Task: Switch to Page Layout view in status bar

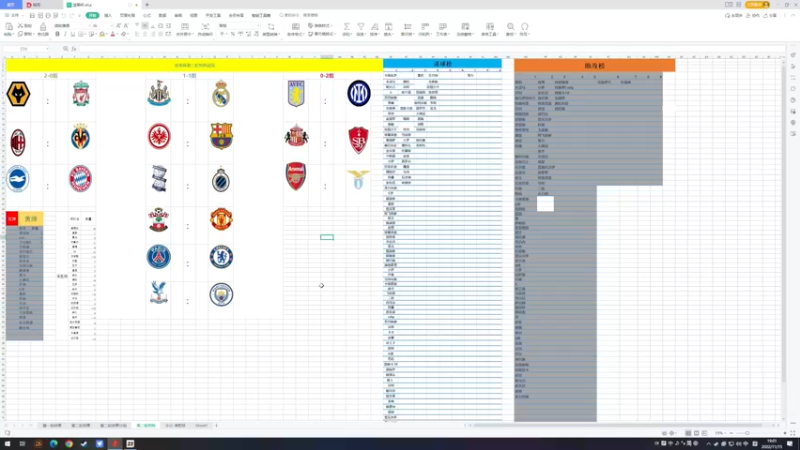Action: [696, 433]
